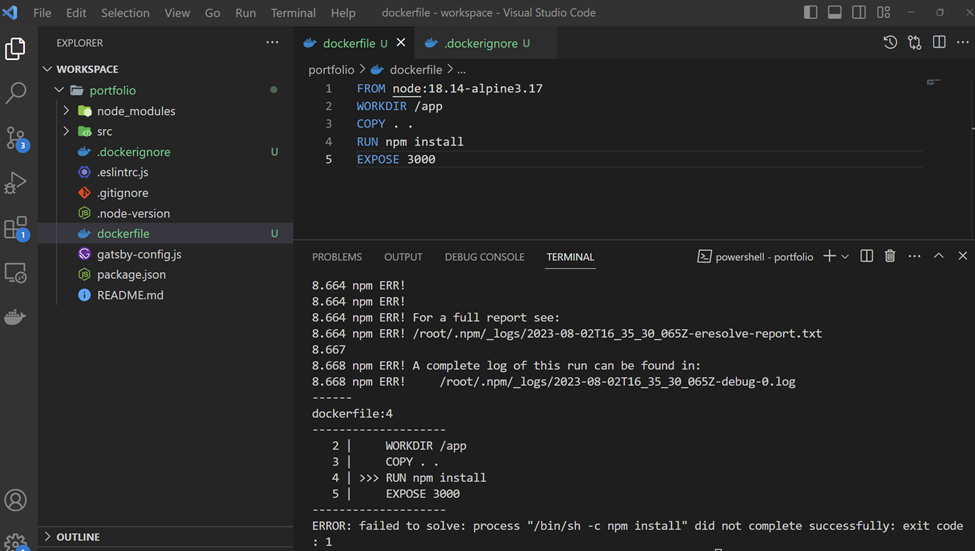Open the Manage gear icon

16,542
